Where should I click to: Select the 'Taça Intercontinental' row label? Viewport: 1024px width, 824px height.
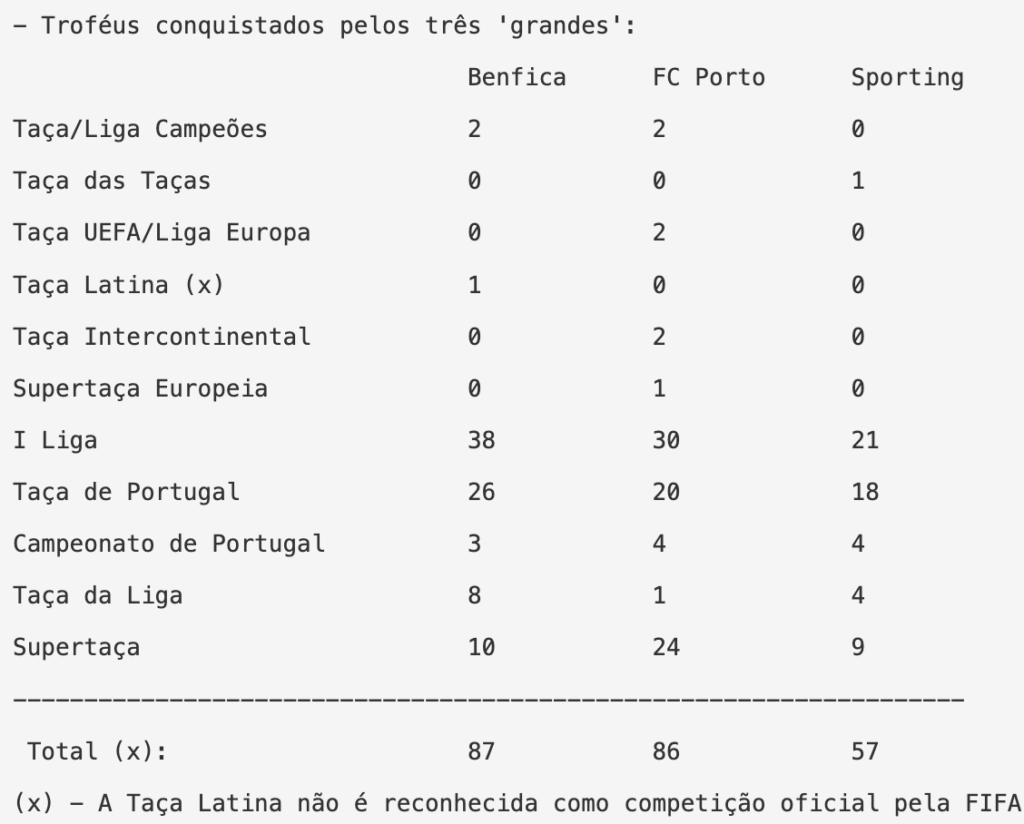click(161, 337)
